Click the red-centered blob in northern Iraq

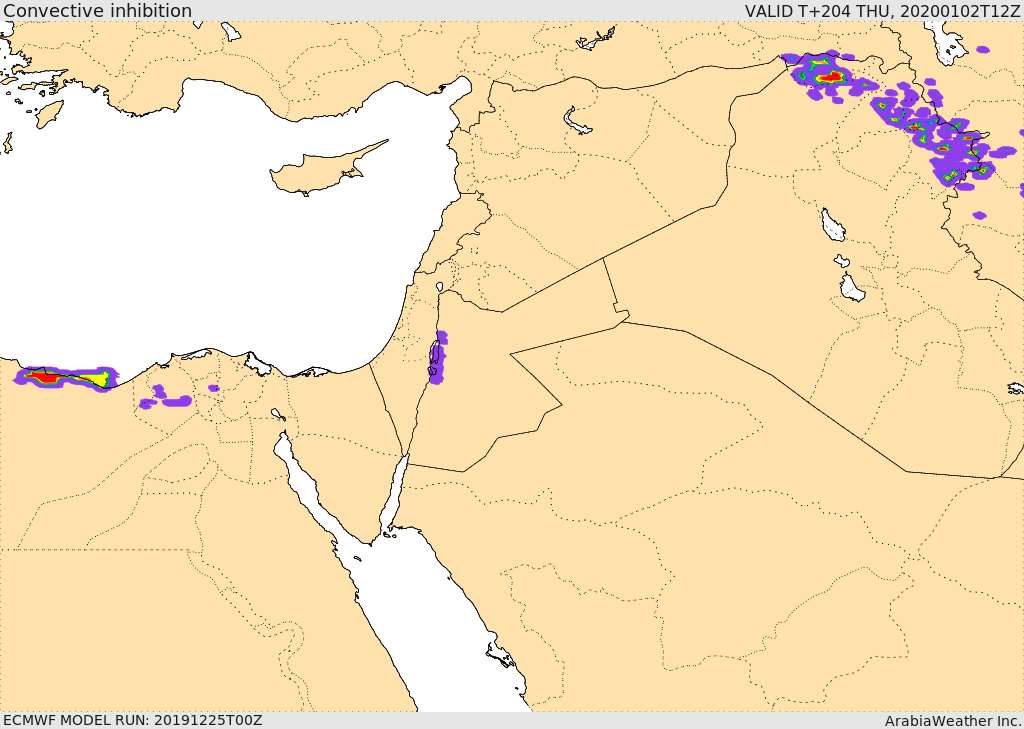coord(831,77)
